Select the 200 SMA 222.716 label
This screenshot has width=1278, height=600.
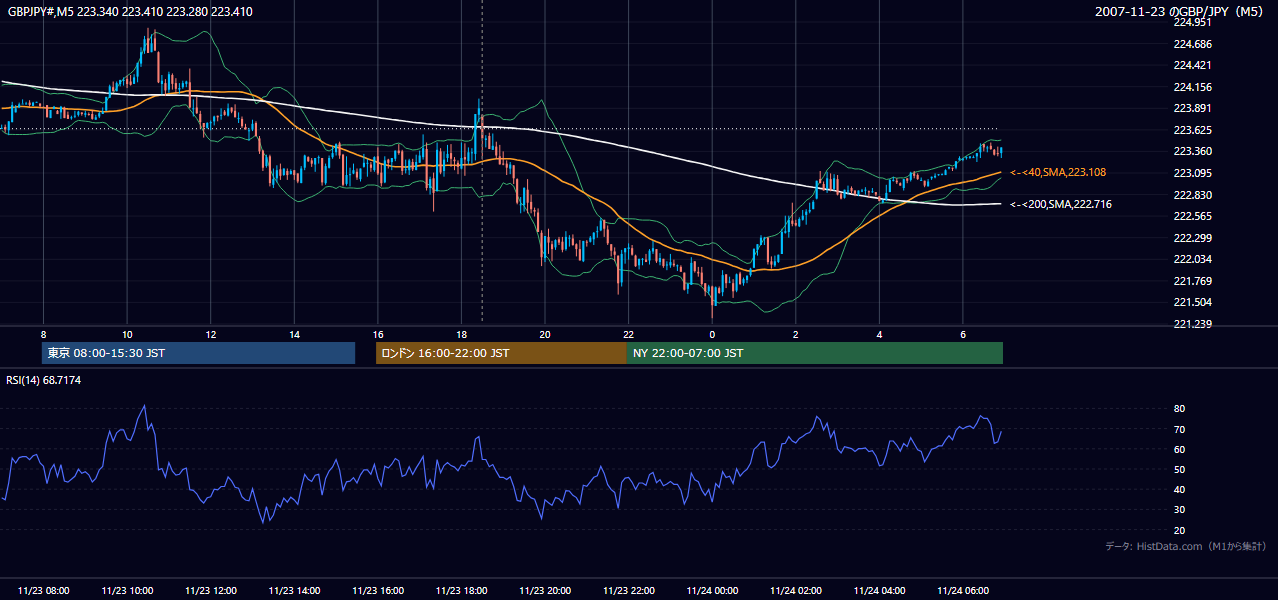tap(1062, 204)
